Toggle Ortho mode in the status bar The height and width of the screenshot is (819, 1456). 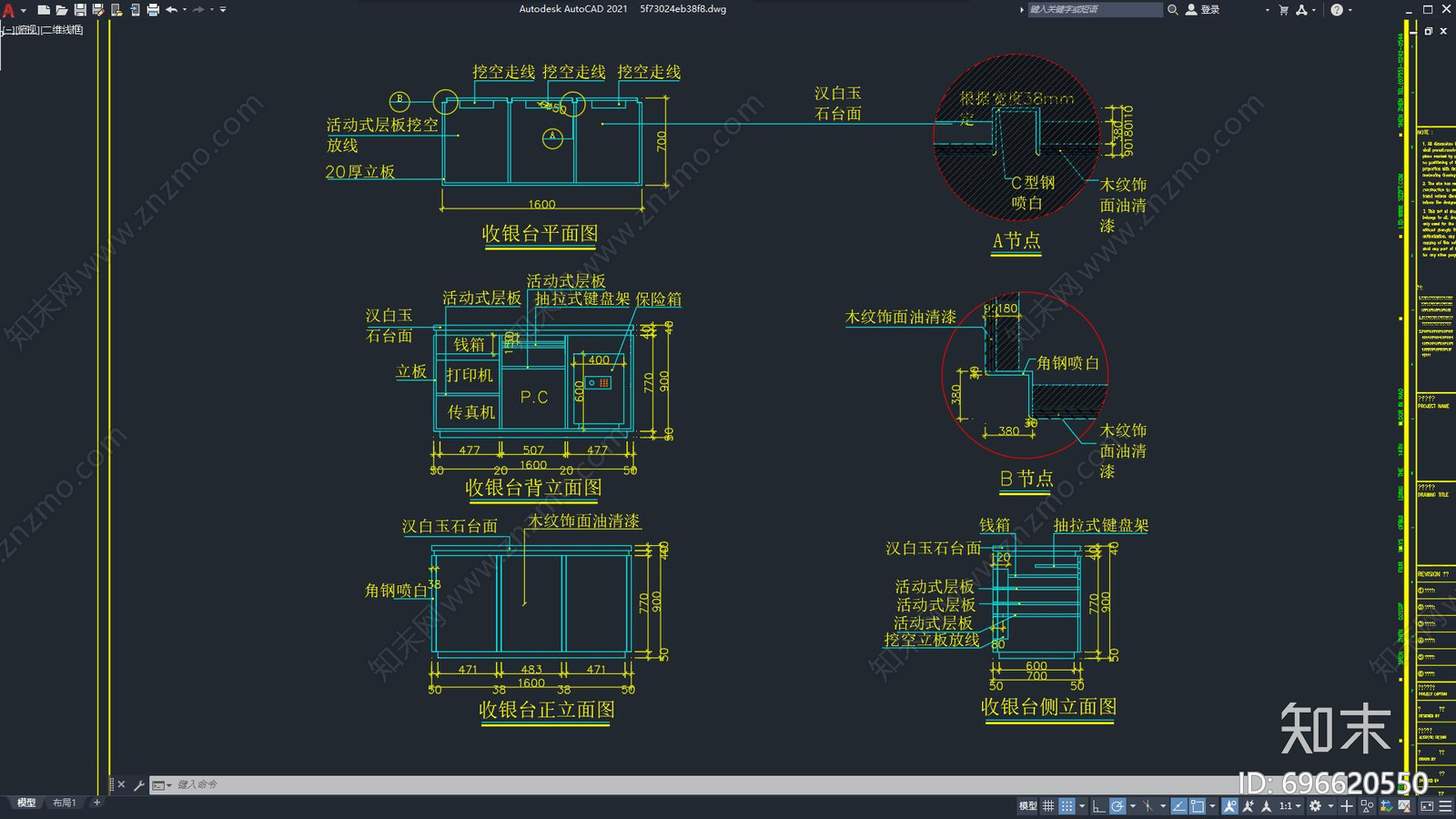[x=1098, y=806]
